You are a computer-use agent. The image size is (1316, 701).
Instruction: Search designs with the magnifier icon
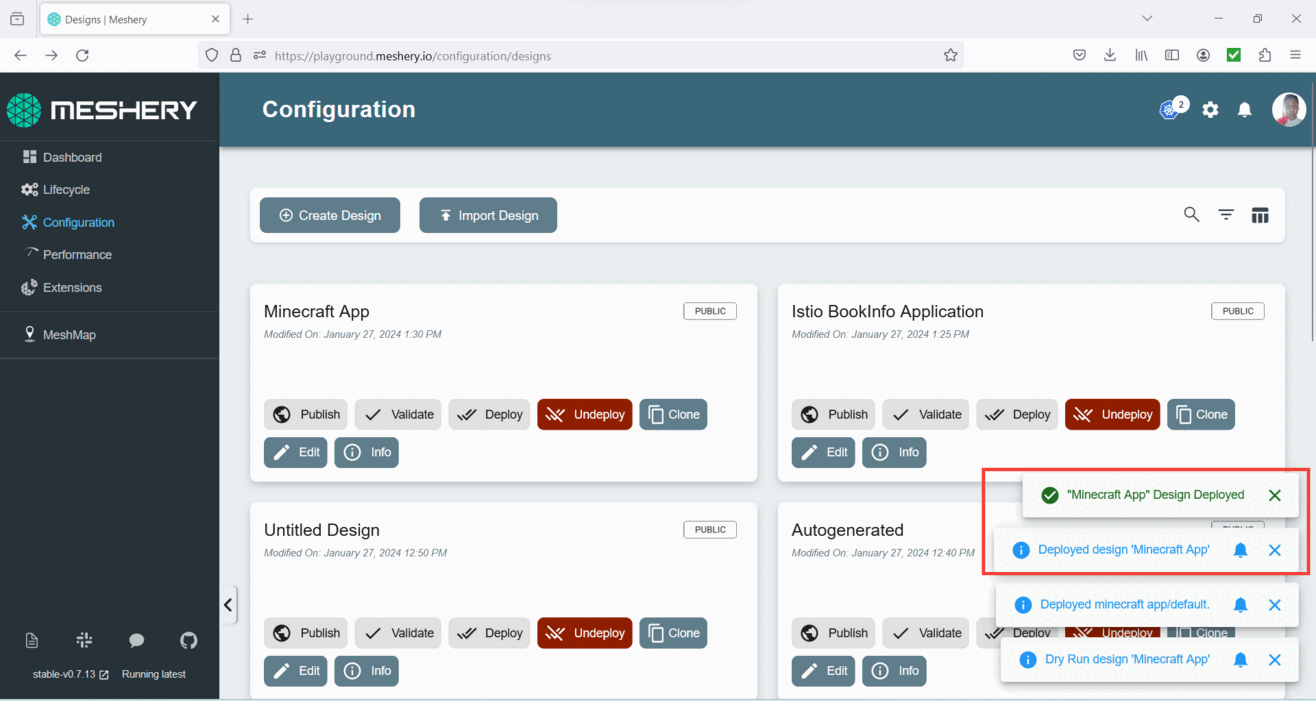tap(1191, 215)
